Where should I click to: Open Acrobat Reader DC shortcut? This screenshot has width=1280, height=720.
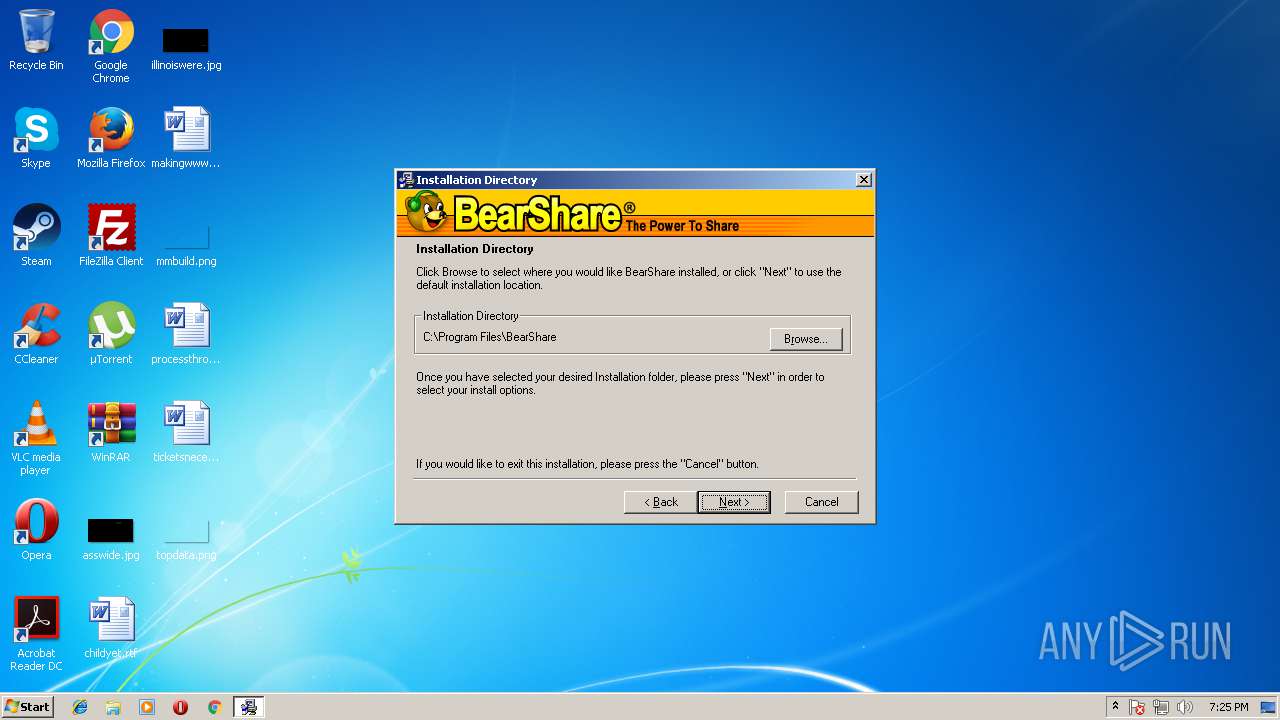tap(36, 634)
